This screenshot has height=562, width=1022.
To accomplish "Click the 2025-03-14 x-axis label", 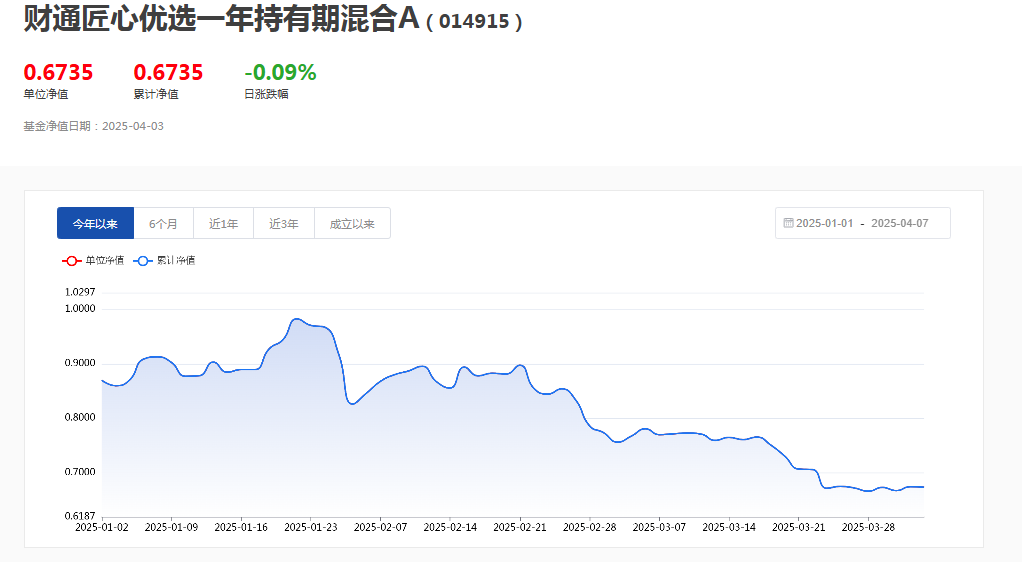I will [x=729, y=527].
